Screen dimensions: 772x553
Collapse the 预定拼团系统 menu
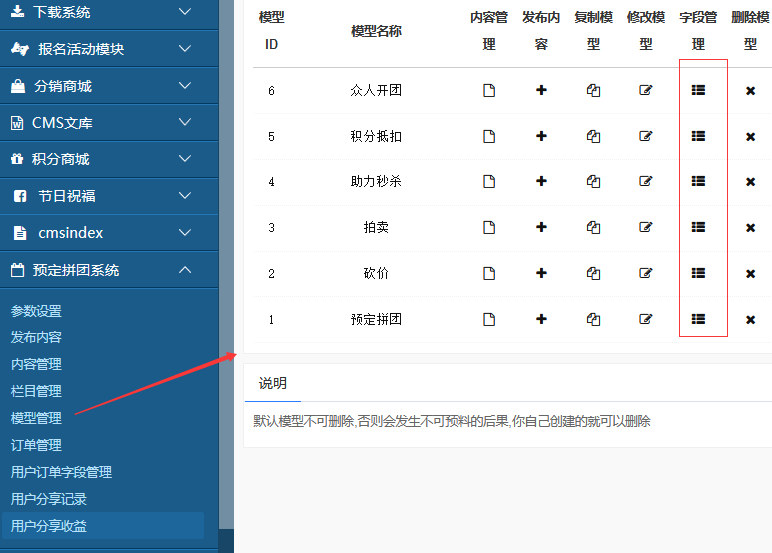pos(109,270)
